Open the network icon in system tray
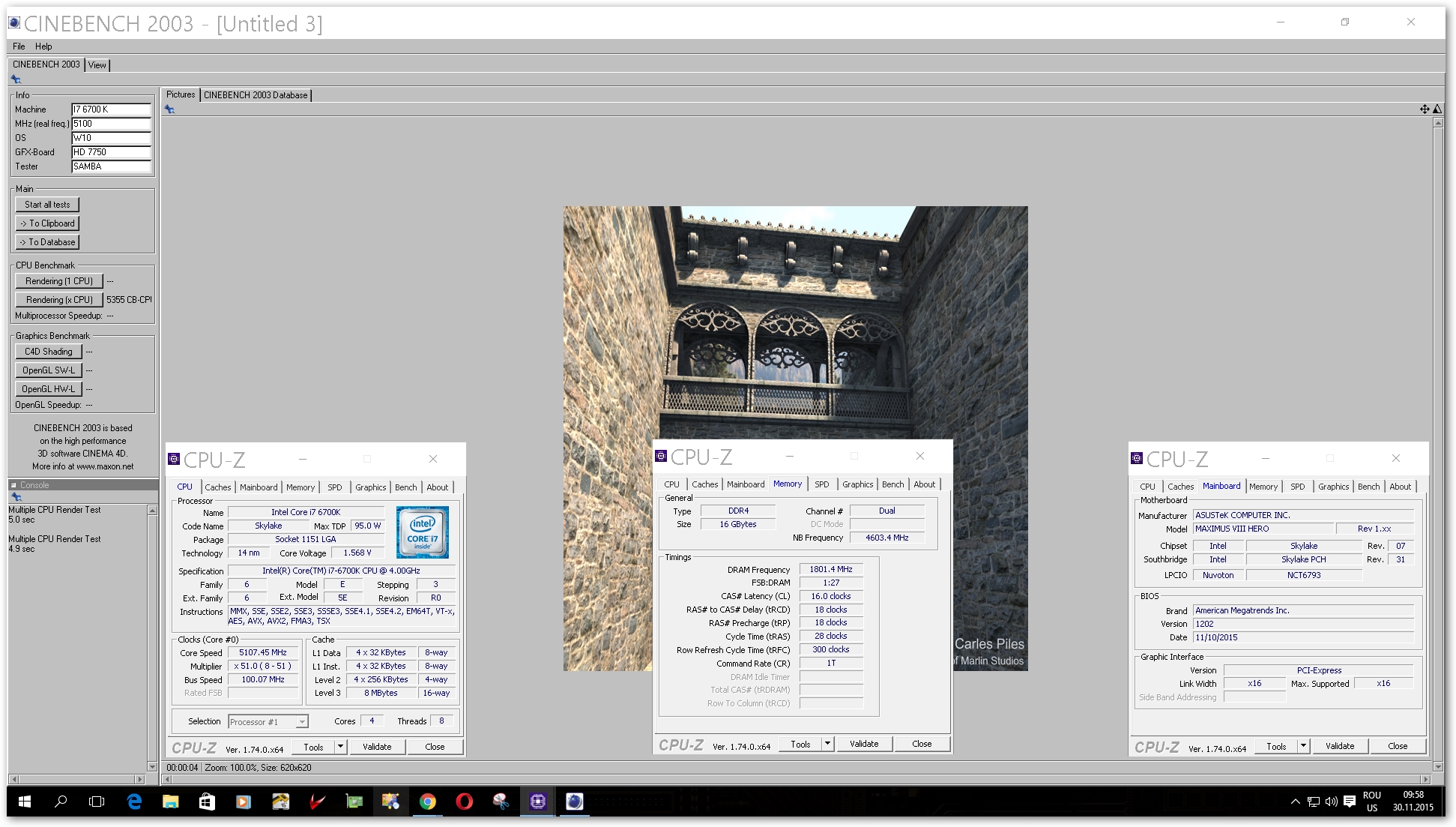Viewport: 1456px width, 827px height. pyautogui.click(x=1314, y=802)
